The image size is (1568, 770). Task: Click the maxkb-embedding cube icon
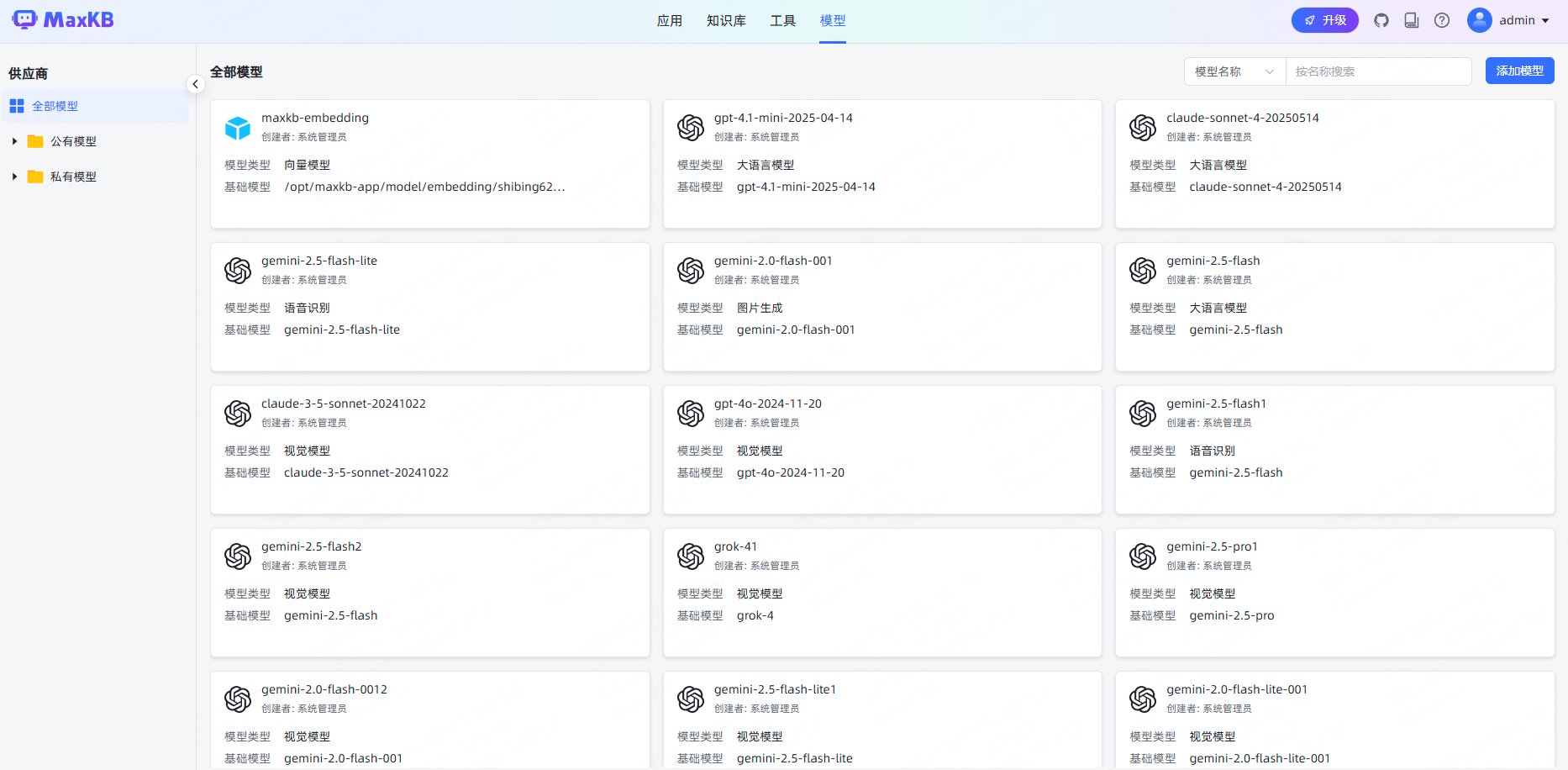point(238,128)
